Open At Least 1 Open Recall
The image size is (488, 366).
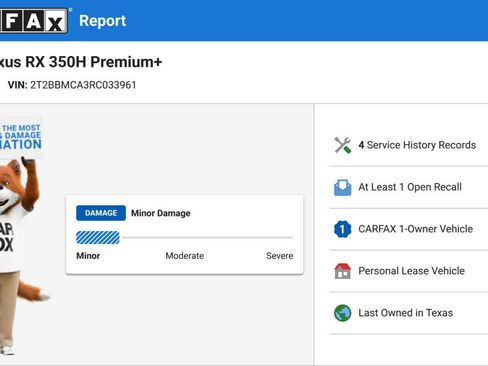coord(409,187)
